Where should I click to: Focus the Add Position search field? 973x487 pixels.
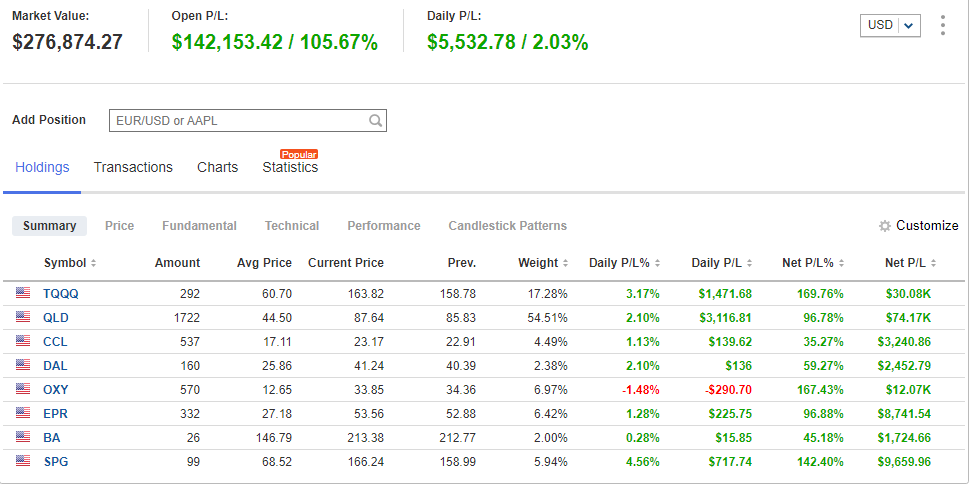point(248,120)
